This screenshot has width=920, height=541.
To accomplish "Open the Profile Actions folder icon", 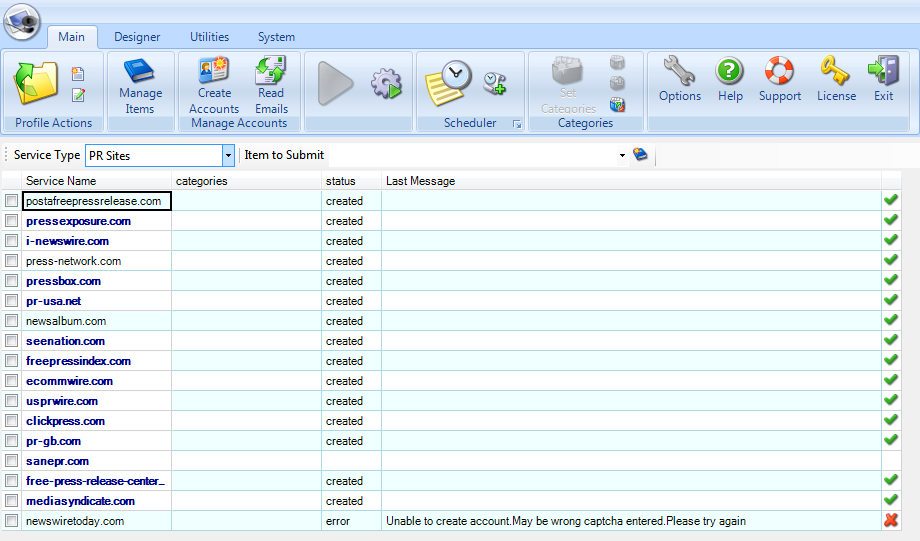I will (x=36, y=83).
